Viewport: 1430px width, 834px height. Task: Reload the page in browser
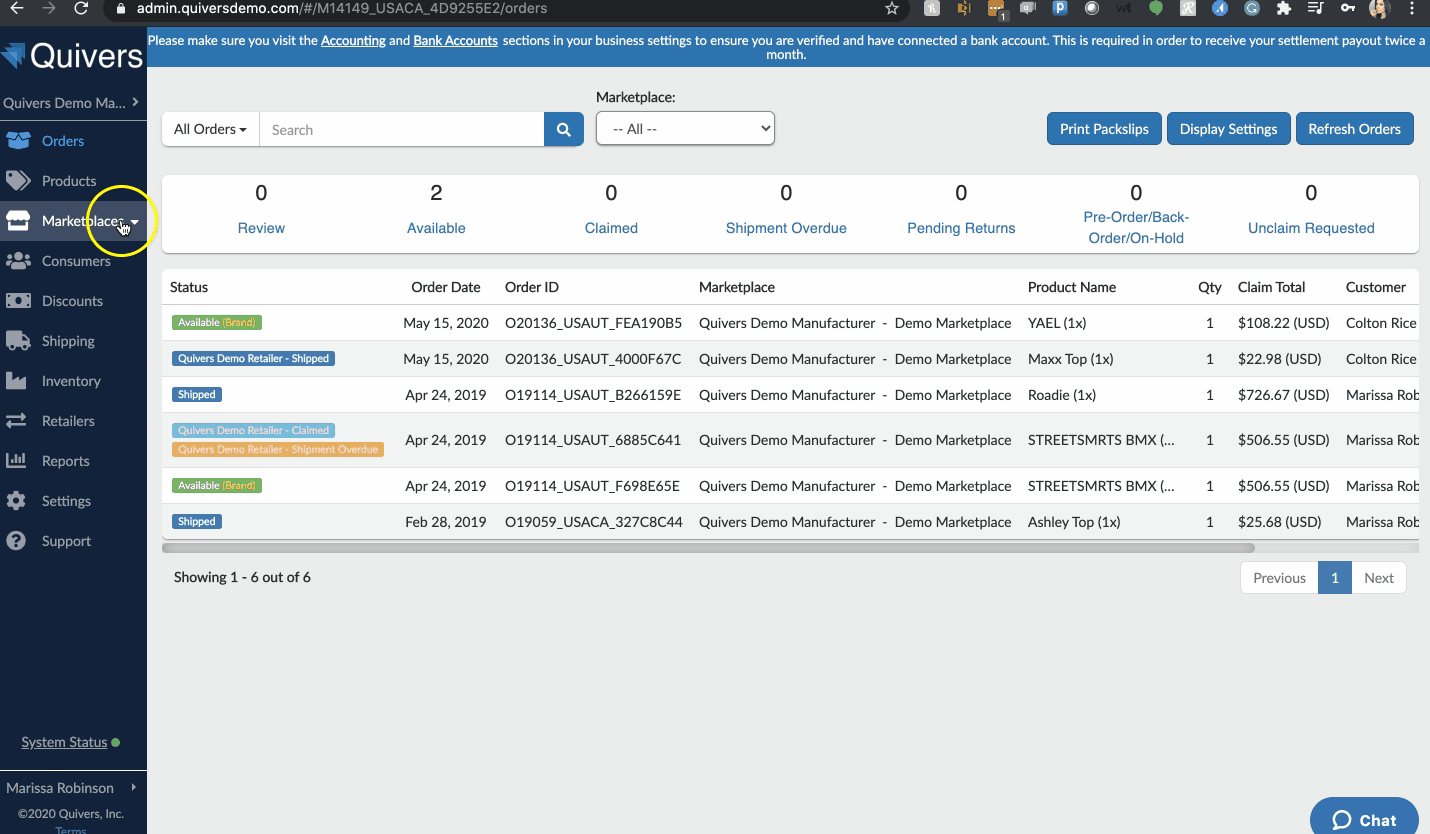81,8
